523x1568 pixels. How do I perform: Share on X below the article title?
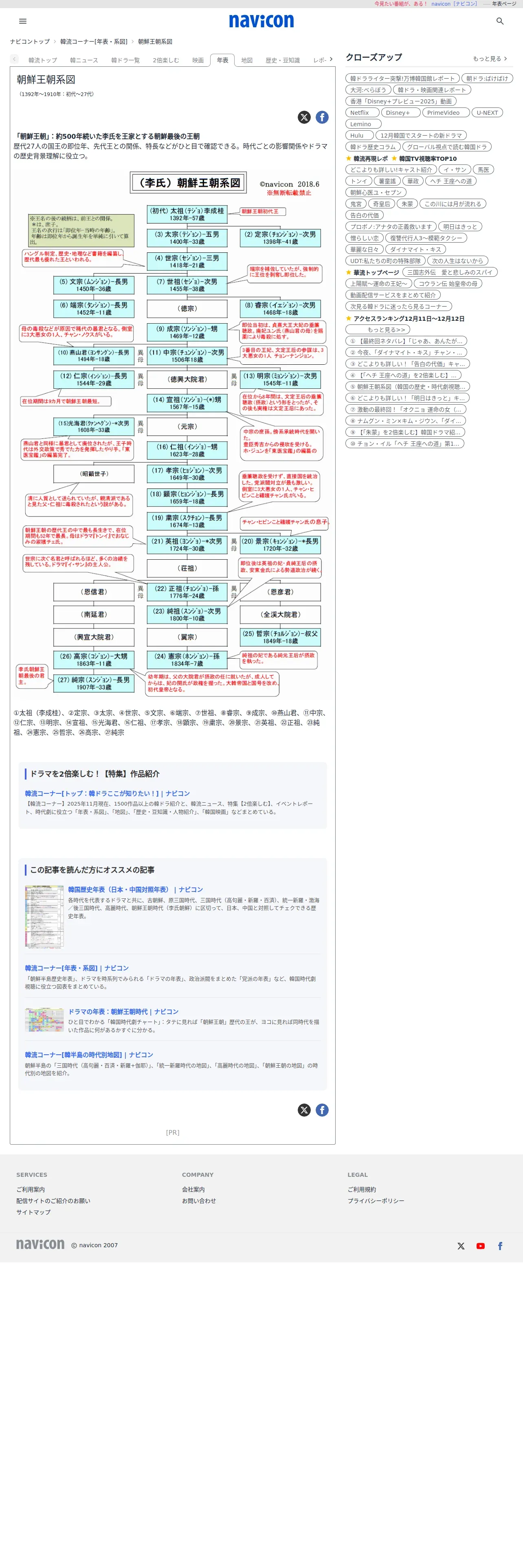point(304,118)
